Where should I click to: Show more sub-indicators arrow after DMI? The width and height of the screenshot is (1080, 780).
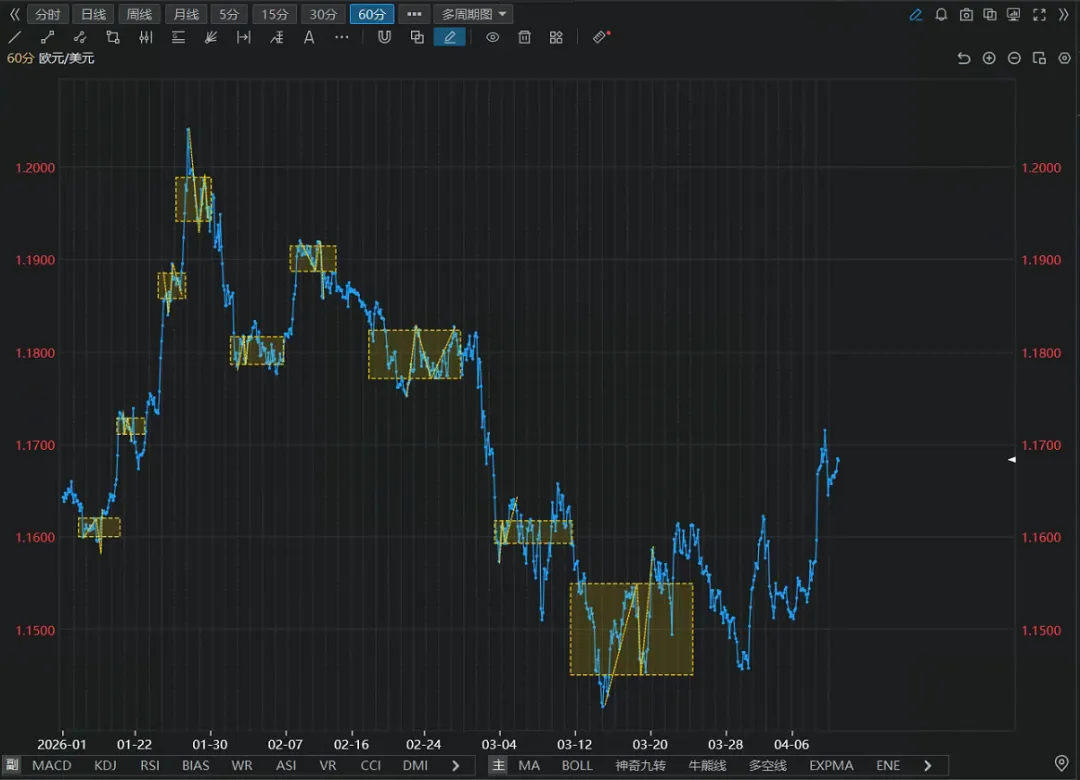455,766
